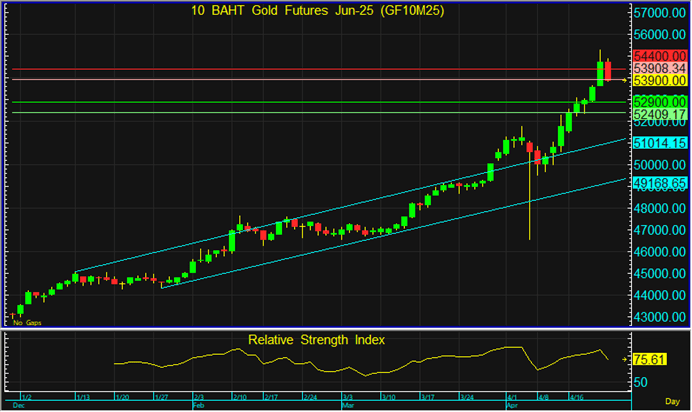Click the 'Apr' month label on time axis
692x412 pixels.
[512, 406]
